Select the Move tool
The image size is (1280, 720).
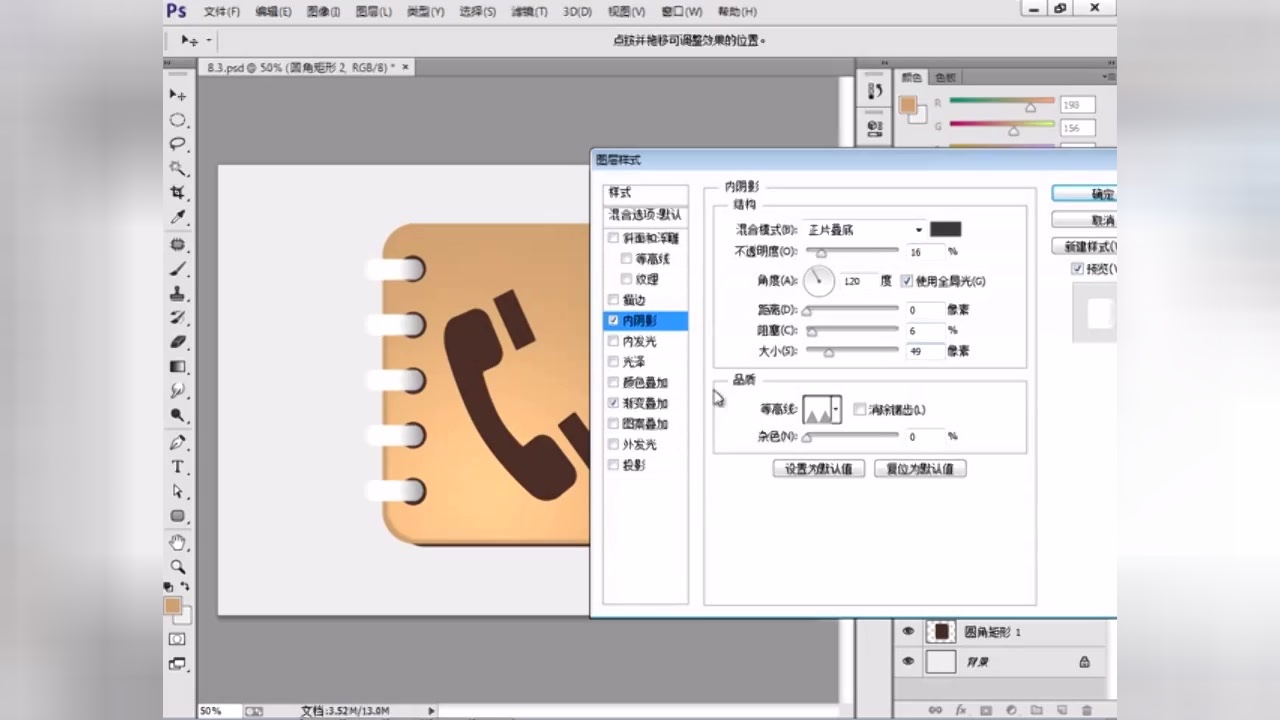(178, 95)
